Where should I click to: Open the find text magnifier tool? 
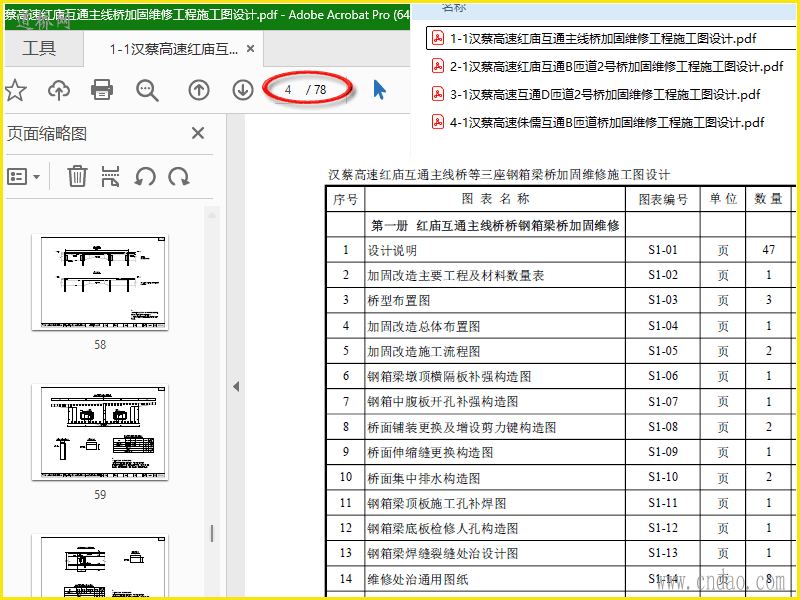(x=147, y=90)
